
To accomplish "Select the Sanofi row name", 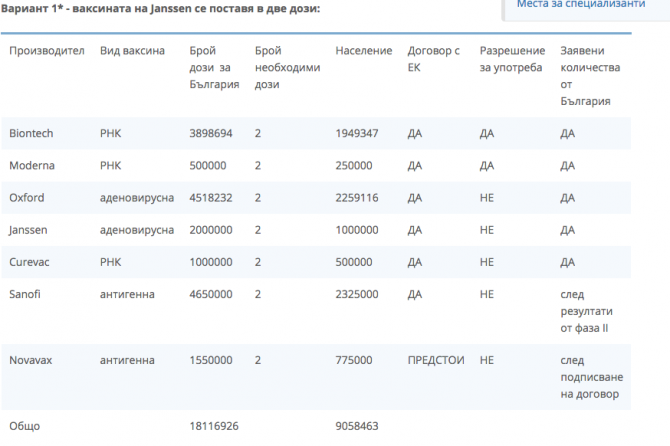I will click(x=26, y=294).
